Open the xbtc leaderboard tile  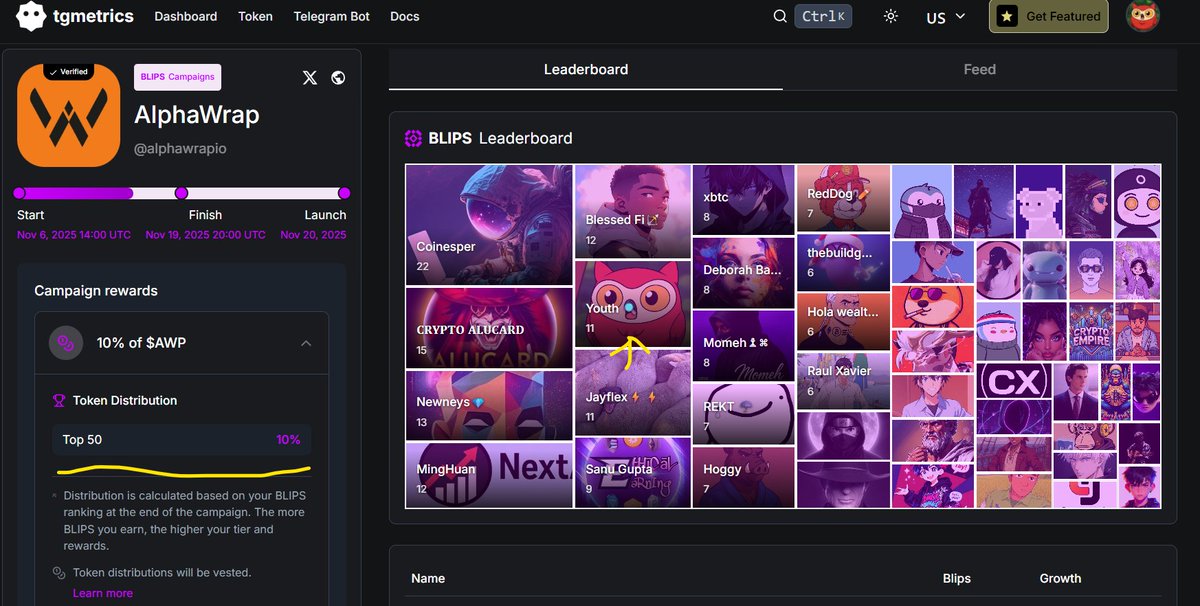[x=743, y=200]
